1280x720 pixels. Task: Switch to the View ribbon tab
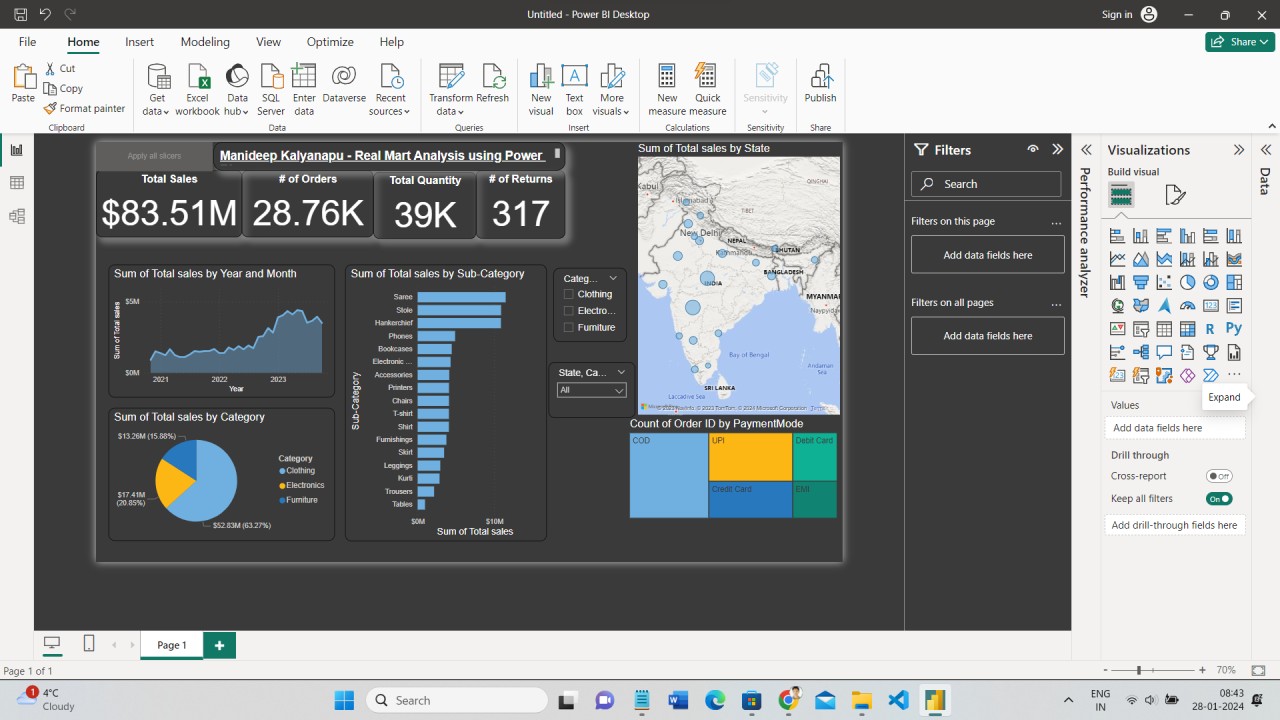point(268,42)
